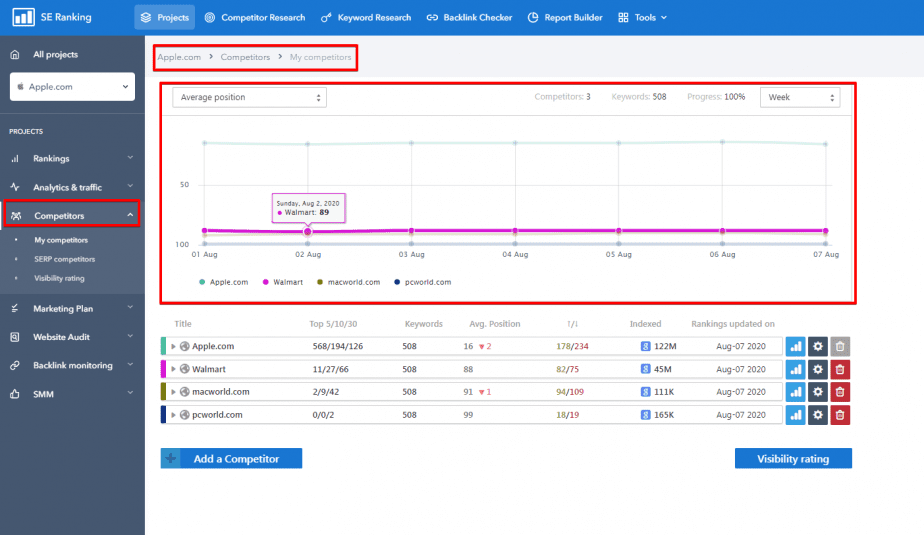The image size is (924, 535).
Task: Expand Backlink monitoring section
Action: coord(72,365)
